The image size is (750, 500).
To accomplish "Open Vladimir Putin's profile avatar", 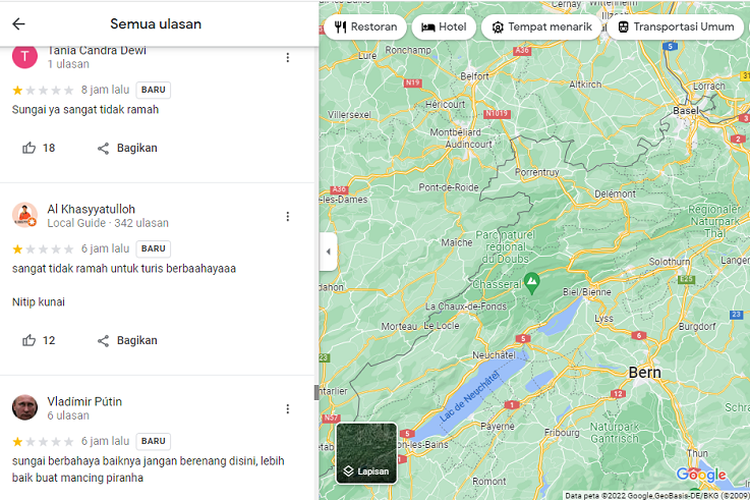I will click(25, 408).
